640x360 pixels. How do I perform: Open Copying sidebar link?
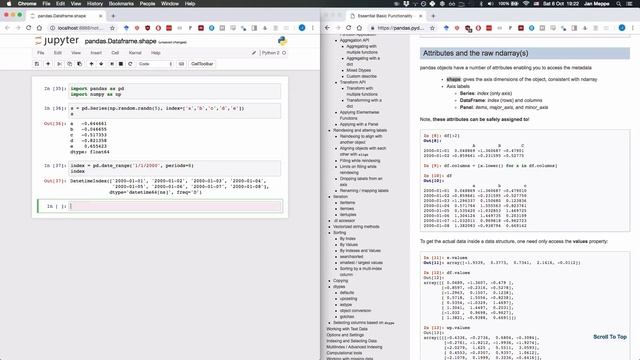[340, 281]
